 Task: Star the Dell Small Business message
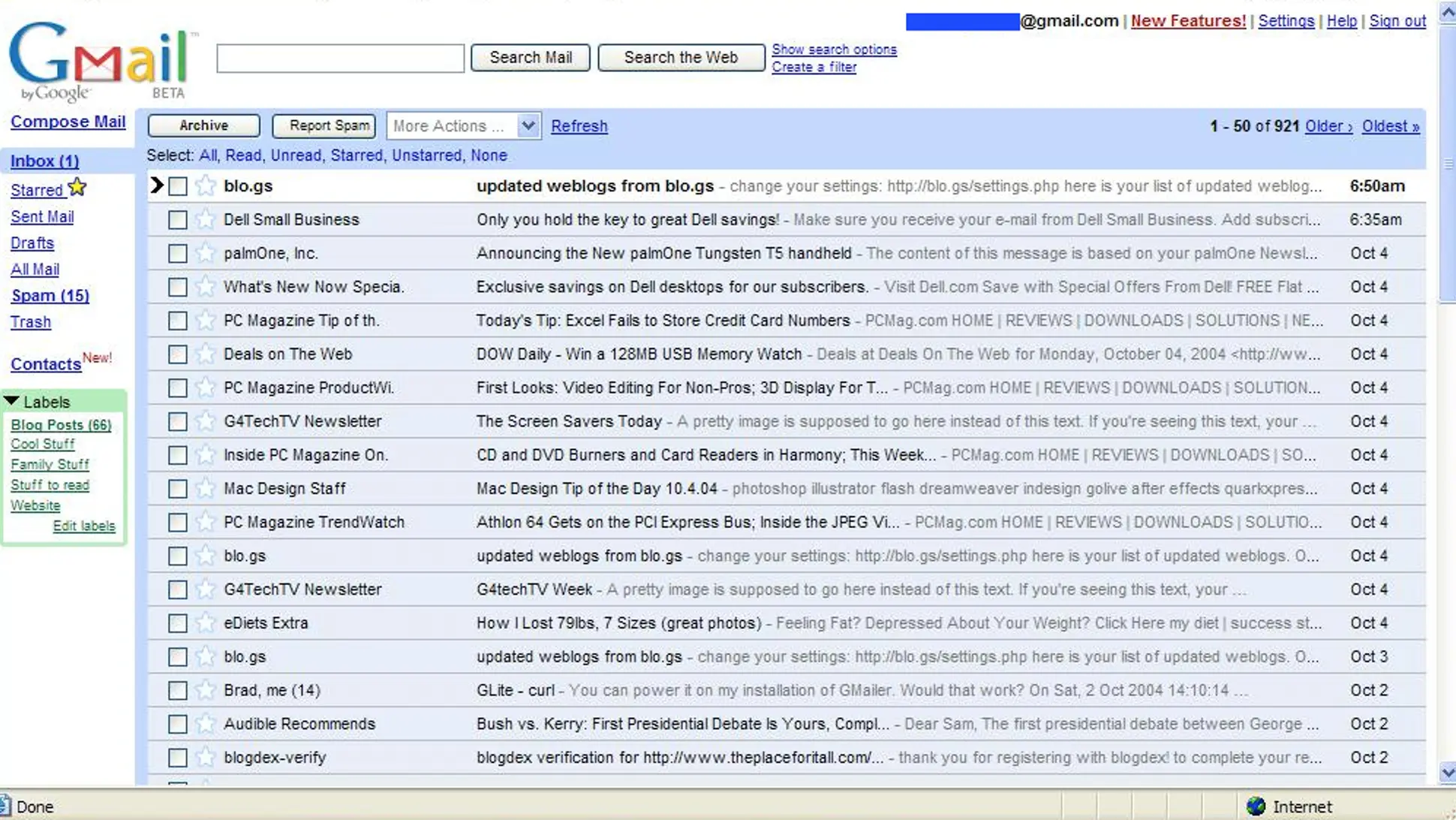(205, 219)
